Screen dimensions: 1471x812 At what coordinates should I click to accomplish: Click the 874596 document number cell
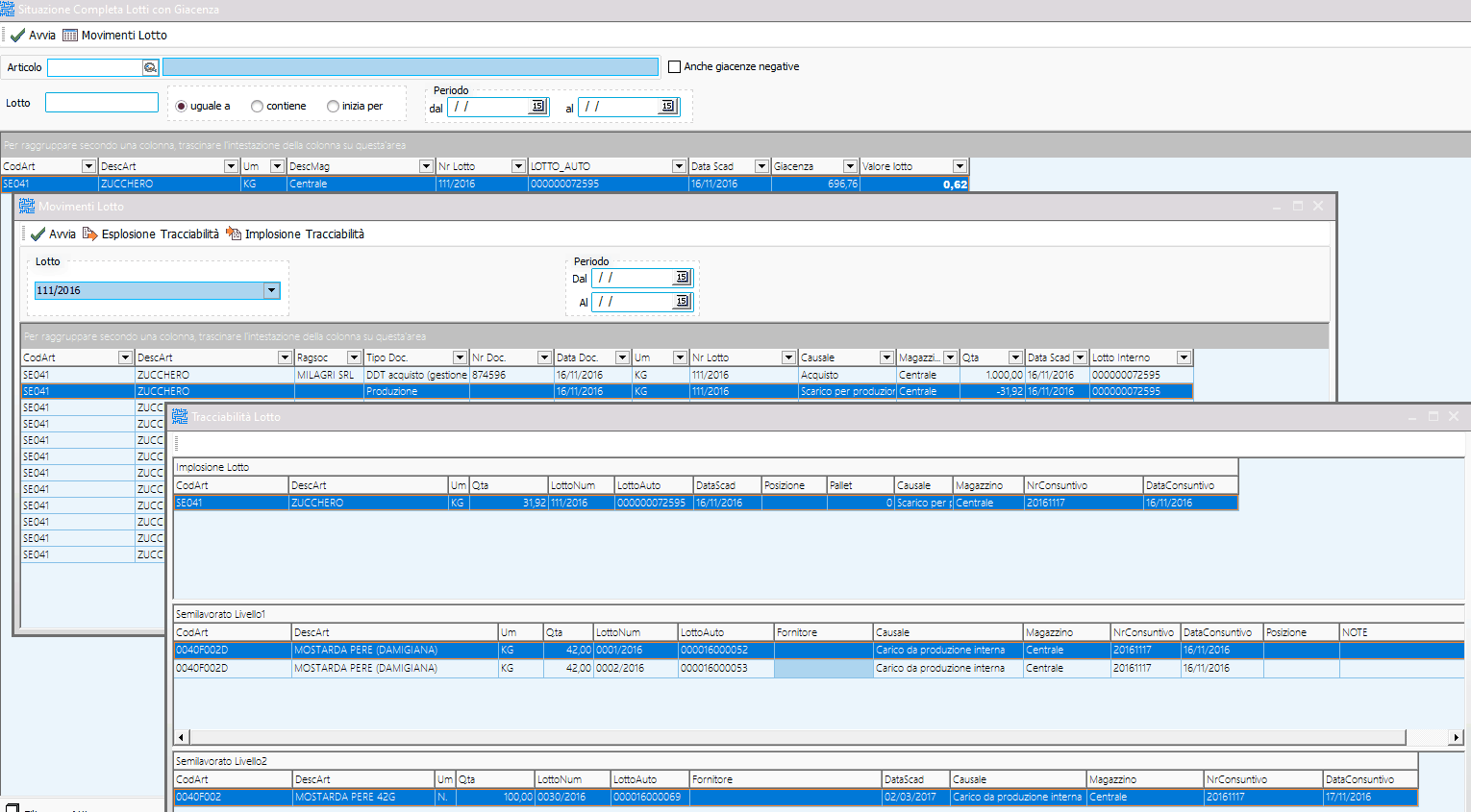click(x=511, y=375)
